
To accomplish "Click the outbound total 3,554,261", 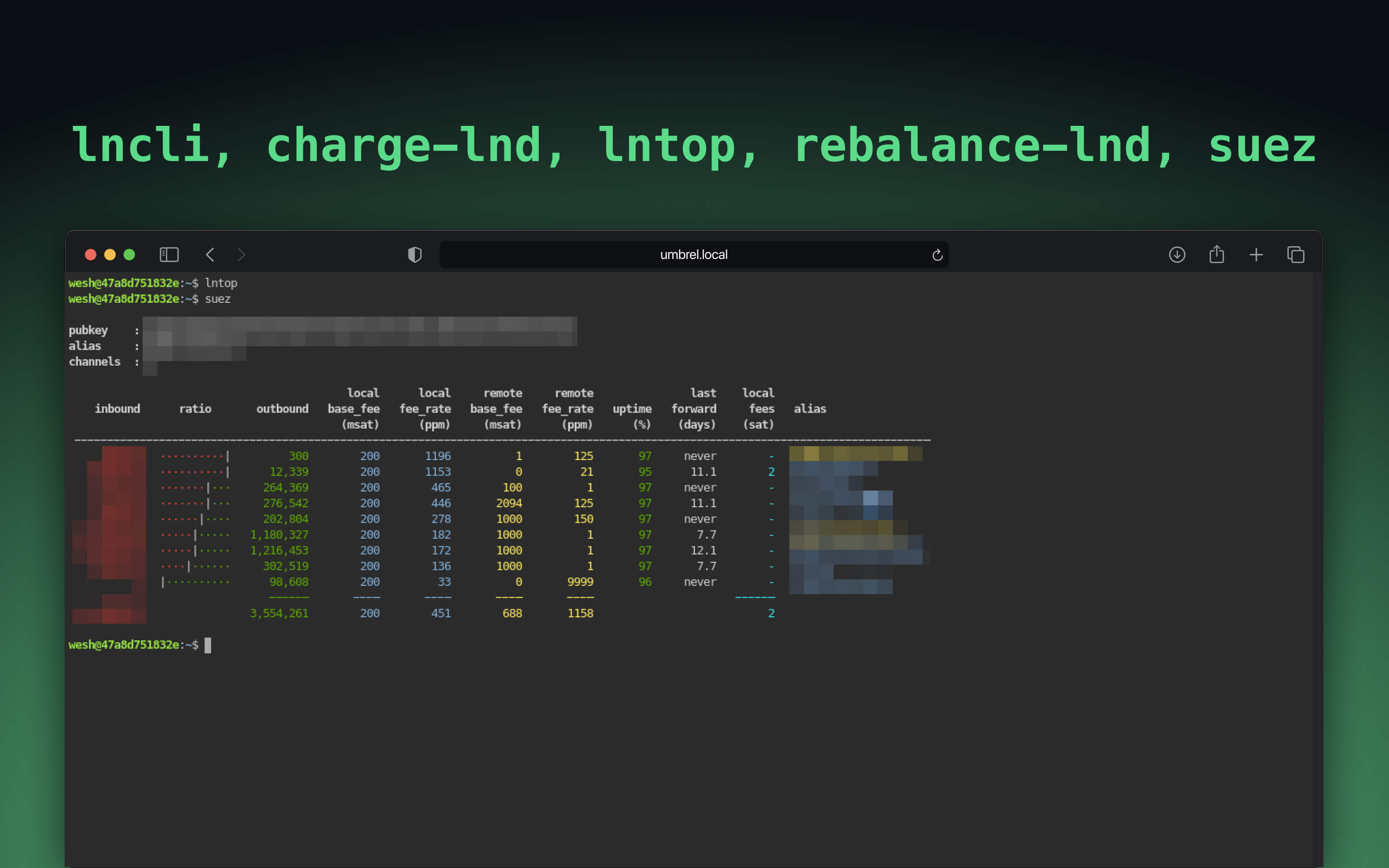I will tap(280, 612).
